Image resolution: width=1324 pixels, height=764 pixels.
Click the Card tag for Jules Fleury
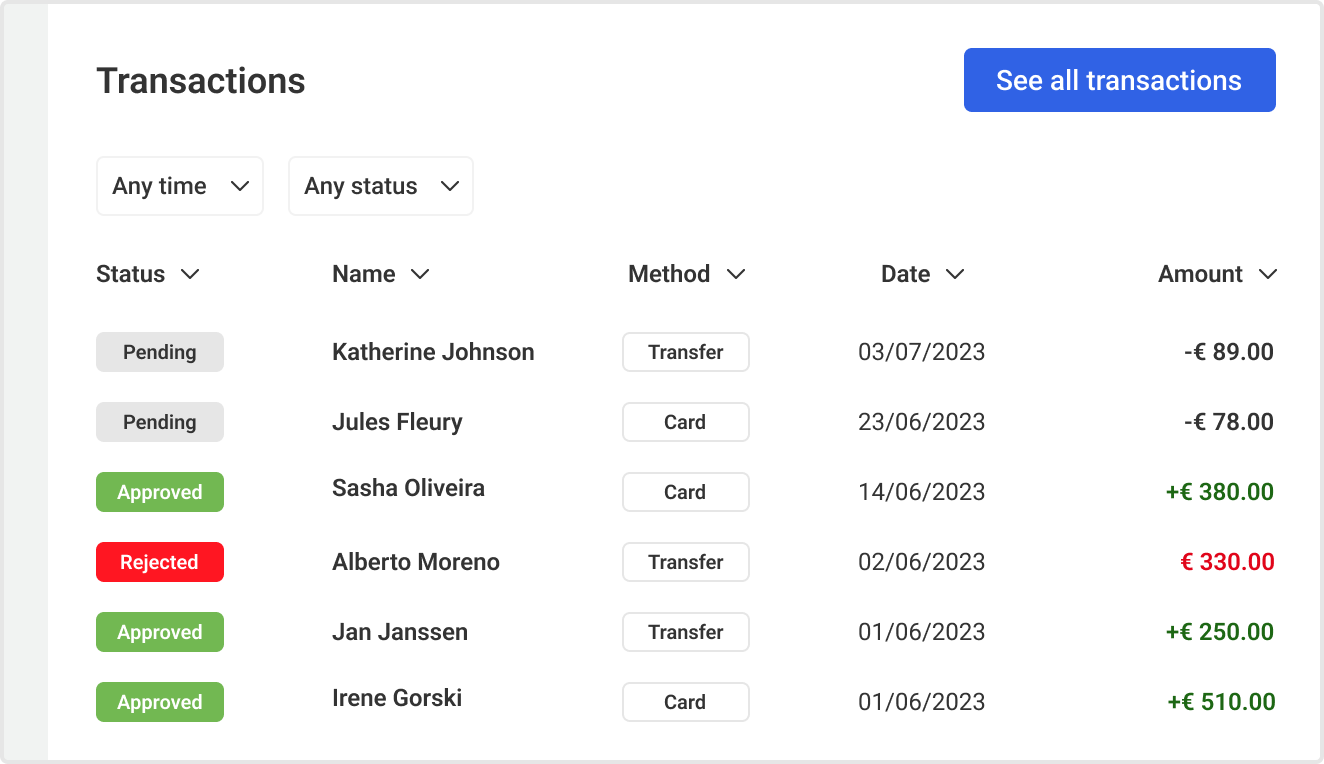pos(686,422)
